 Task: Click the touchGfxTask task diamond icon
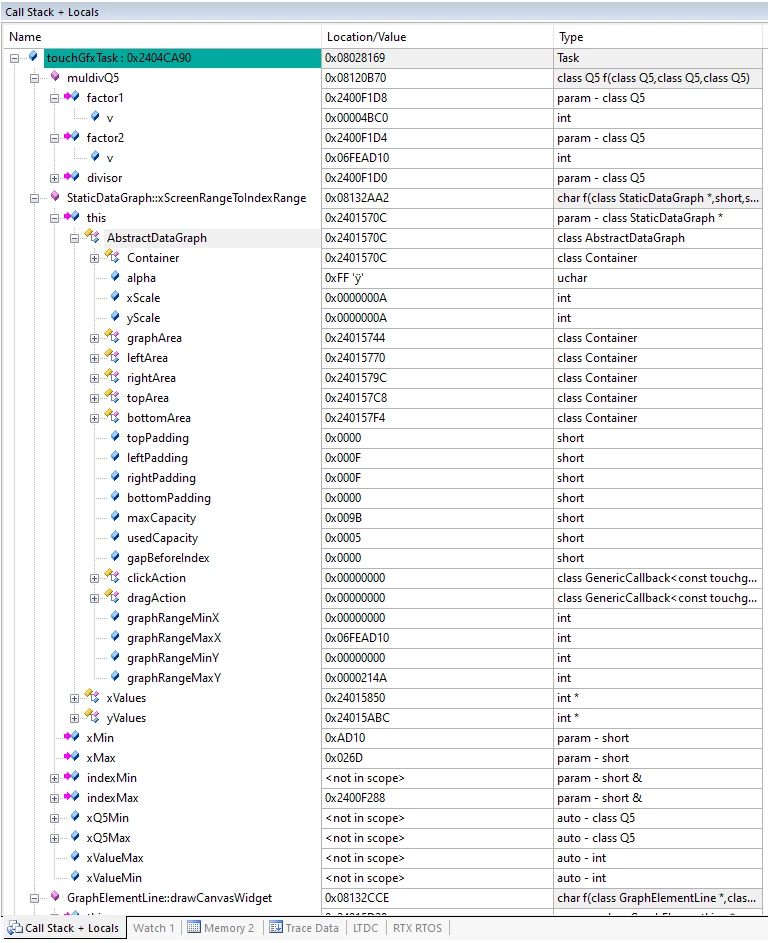[33, 57]
